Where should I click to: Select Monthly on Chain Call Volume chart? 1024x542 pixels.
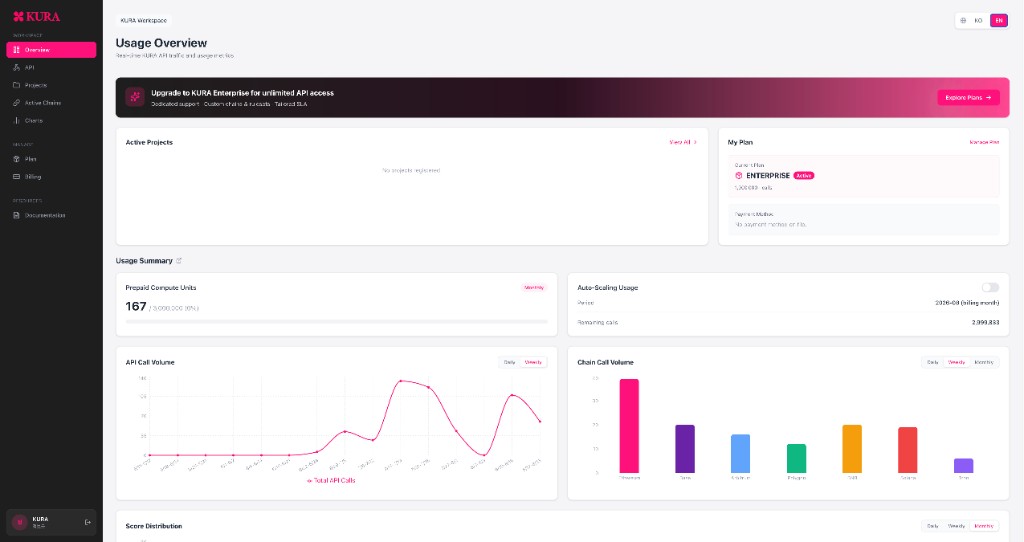(984, 362)
